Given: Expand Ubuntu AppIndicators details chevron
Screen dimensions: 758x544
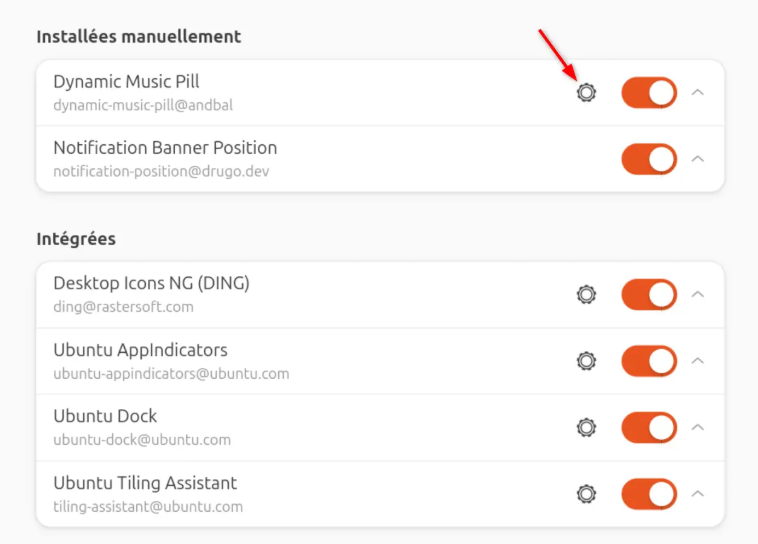Looking at the screenshot, I should [698, 361].
